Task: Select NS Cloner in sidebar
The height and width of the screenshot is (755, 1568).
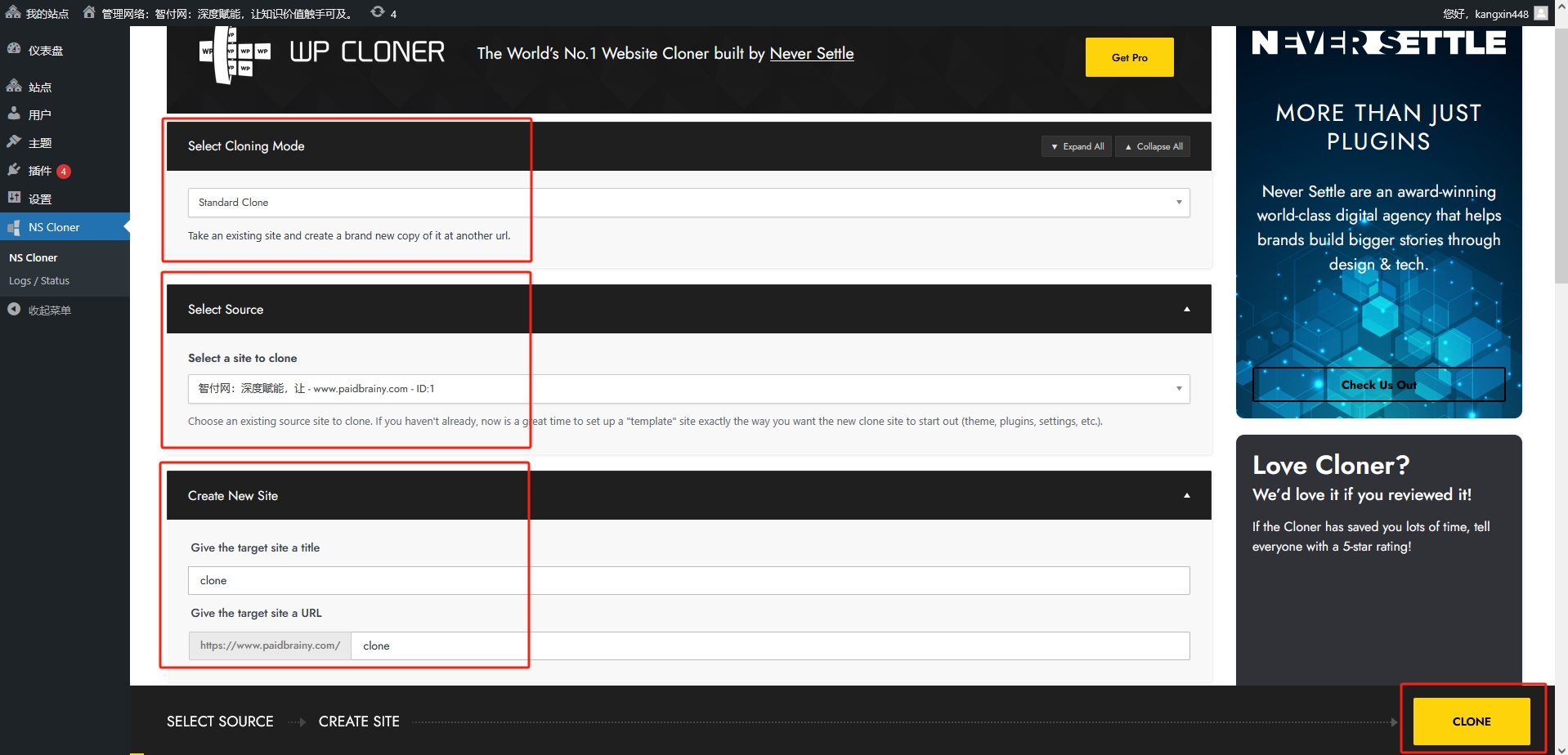Action: coord(65,227)
